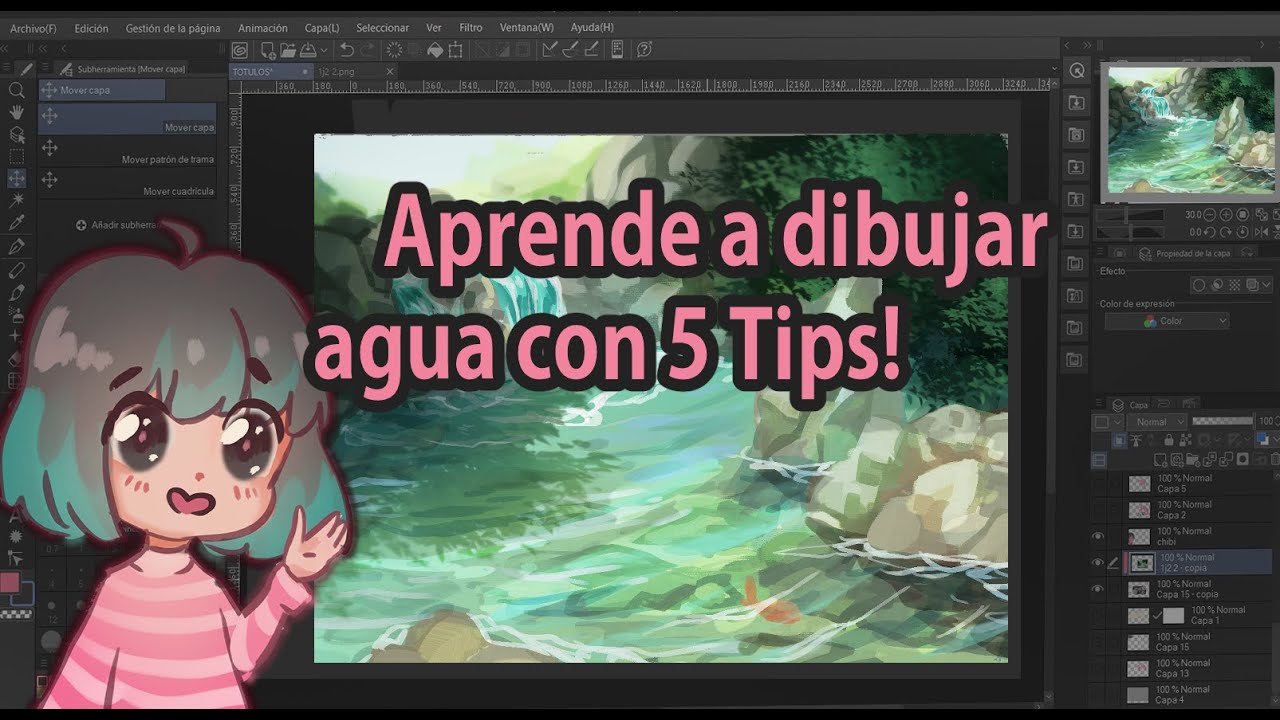Open the Clip Studio launcher icon

pyautogui.click(x=240, y=50)
